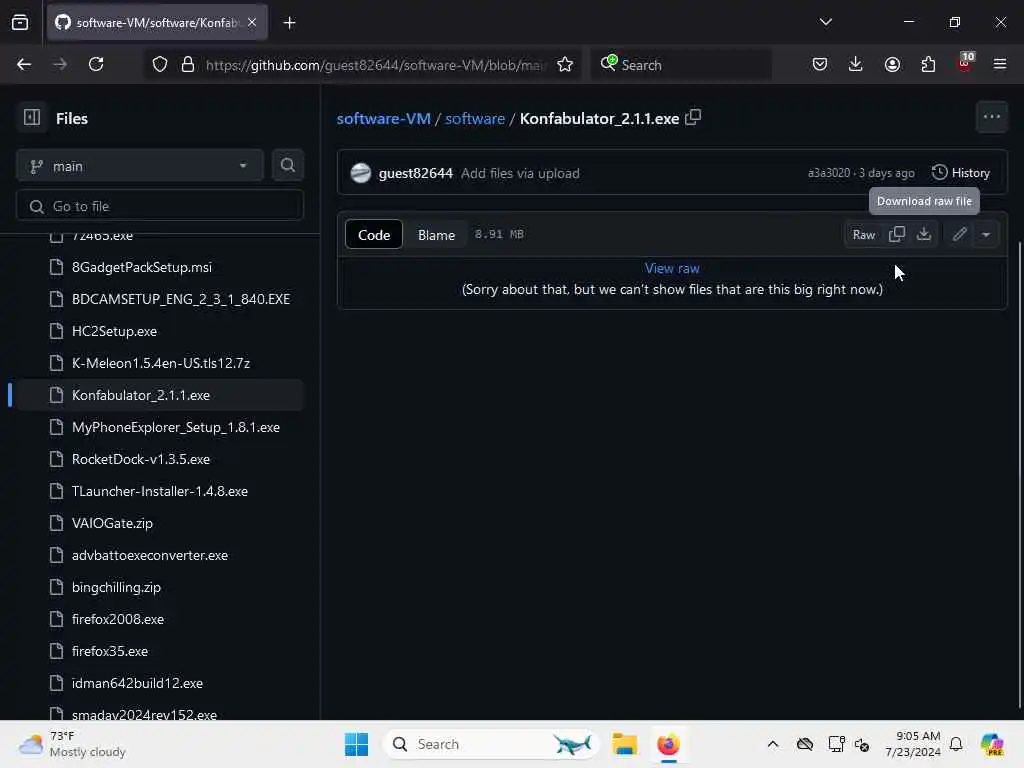The height and width of the screenshot is (768, 1024).
Task: Open the weather widget
Action: coord(72,744)
